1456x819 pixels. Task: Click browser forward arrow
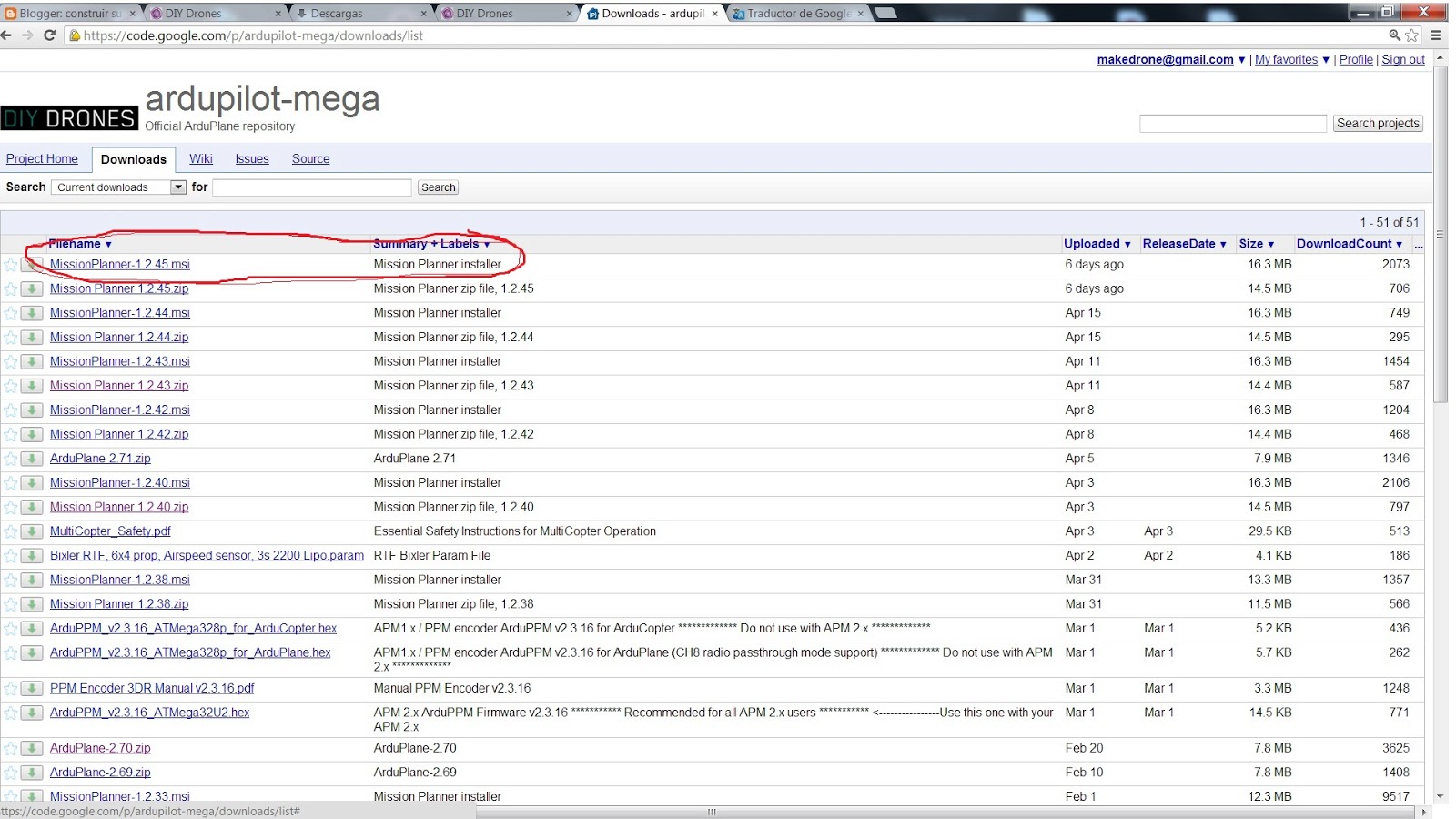pyautogui.click(x=27, y=35)
